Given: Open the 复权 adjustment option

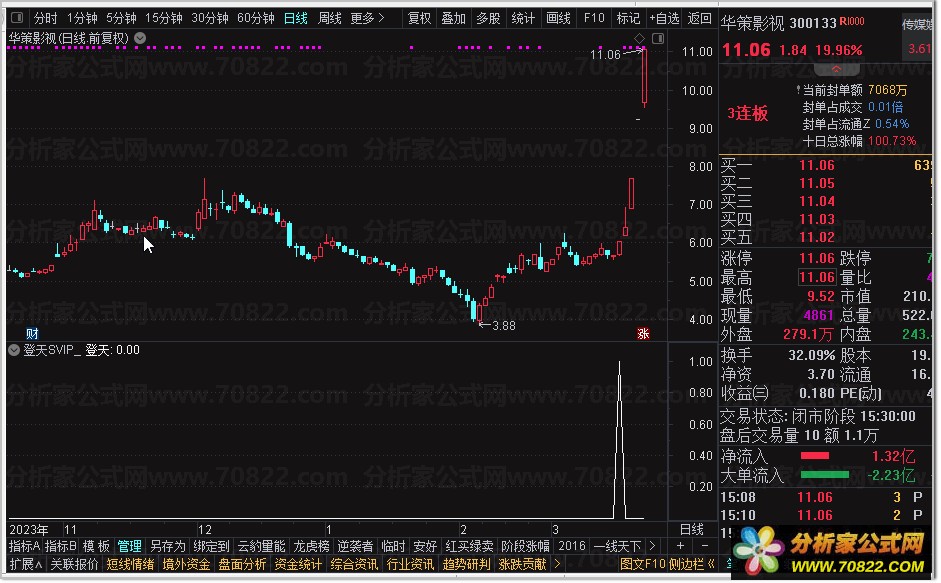Looking at the screenshot, I should pos(419,18).
